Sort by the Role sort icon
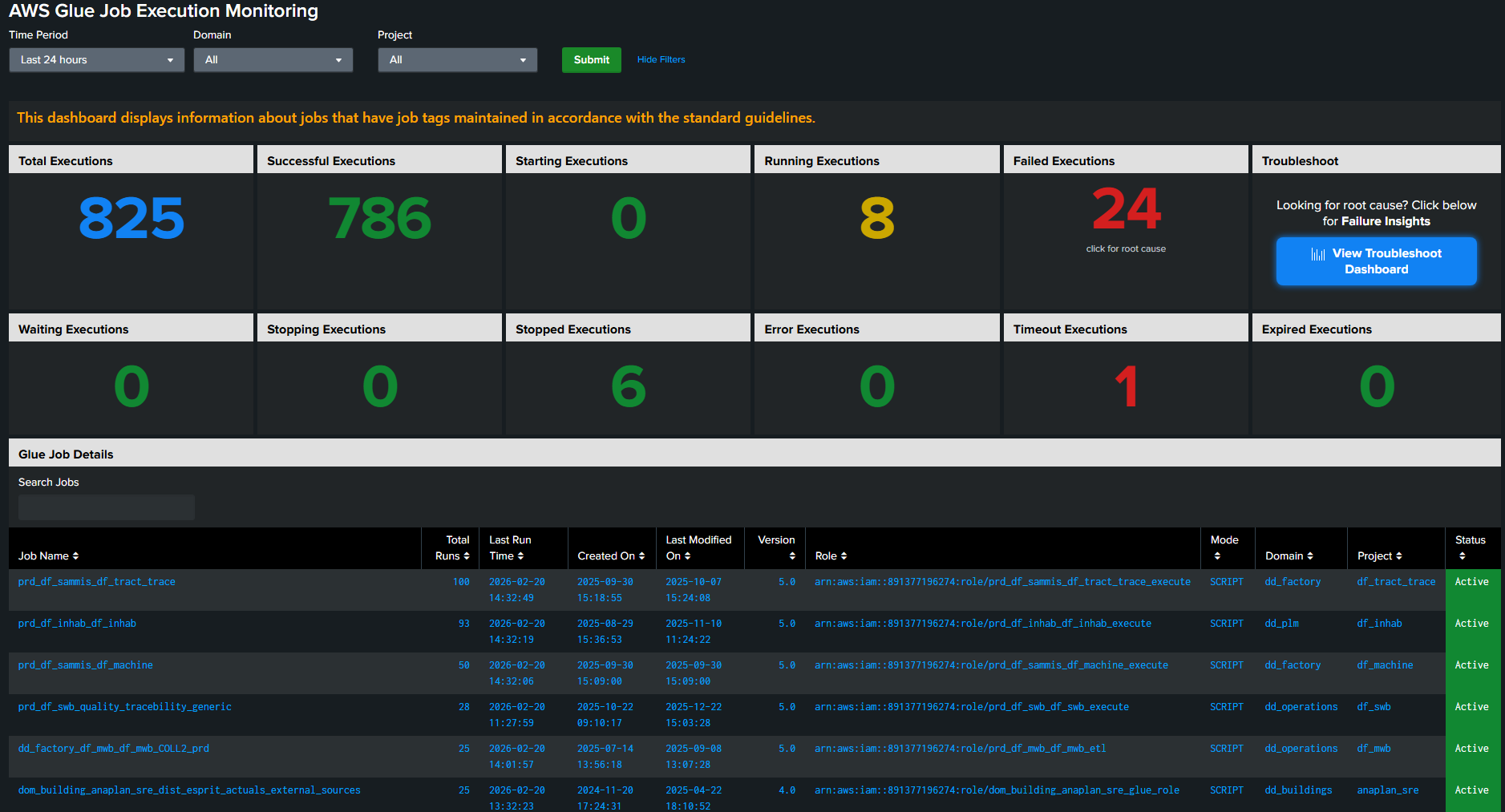This screenshot has height=812, width=1505. coord(844,555)
